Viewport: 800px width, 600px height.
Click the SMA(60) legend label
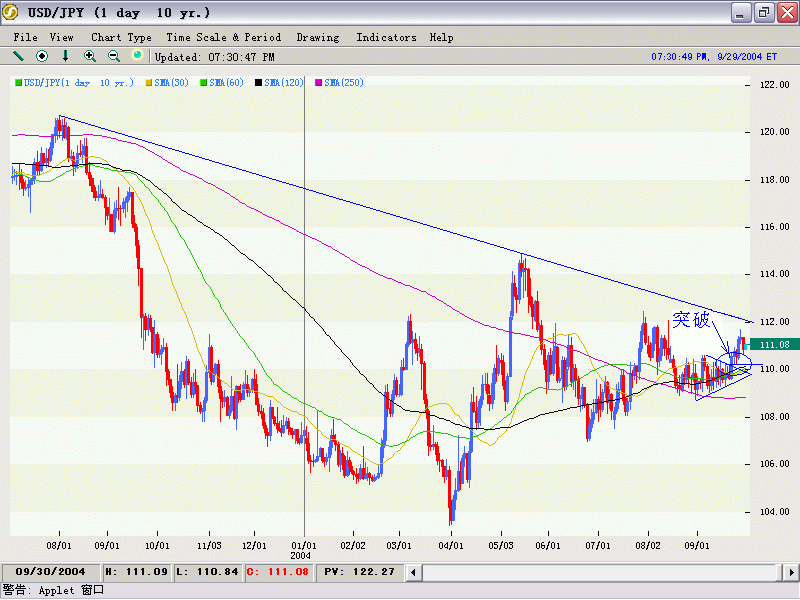[x=227, y=83]
